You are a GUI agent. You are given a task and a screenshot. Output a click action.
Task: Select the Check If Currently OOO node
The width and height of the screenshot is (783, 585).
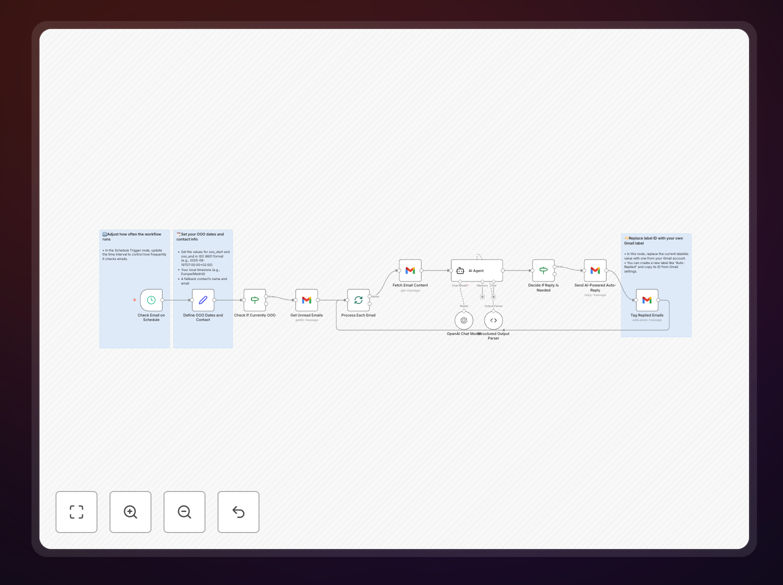point(255,300)
